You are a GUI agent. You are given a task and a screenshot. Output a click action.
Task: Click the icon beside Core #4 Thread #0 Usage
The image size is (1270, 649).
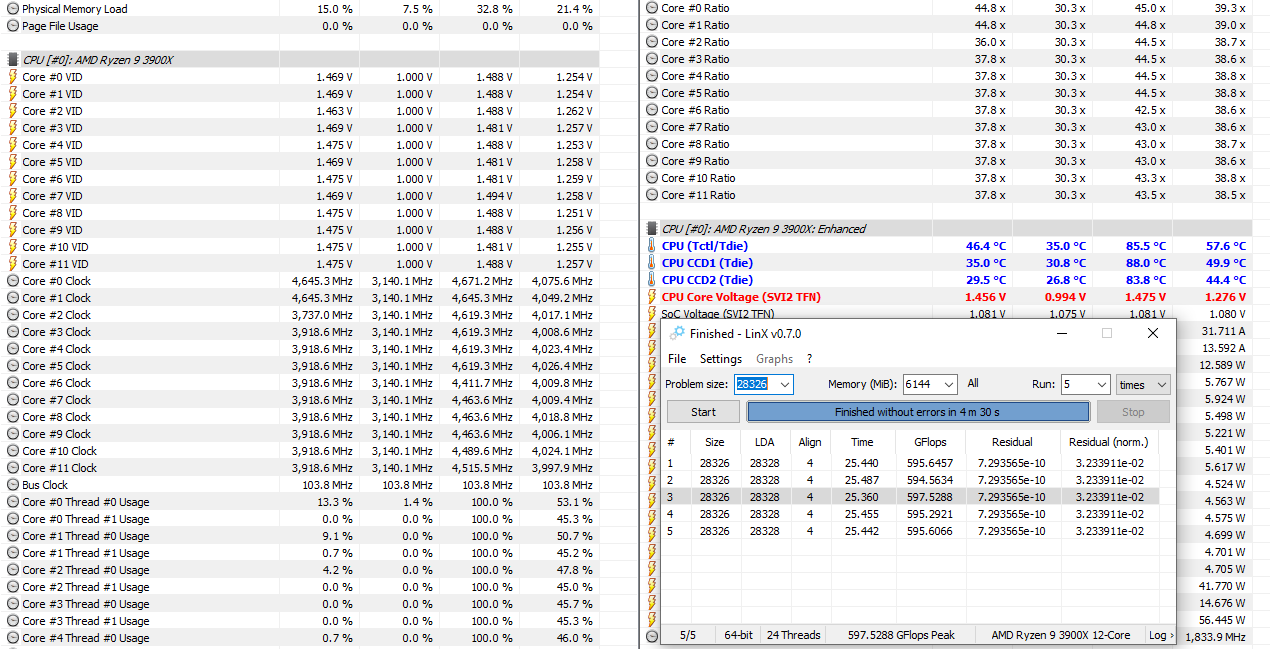click(x=12, y=638)
